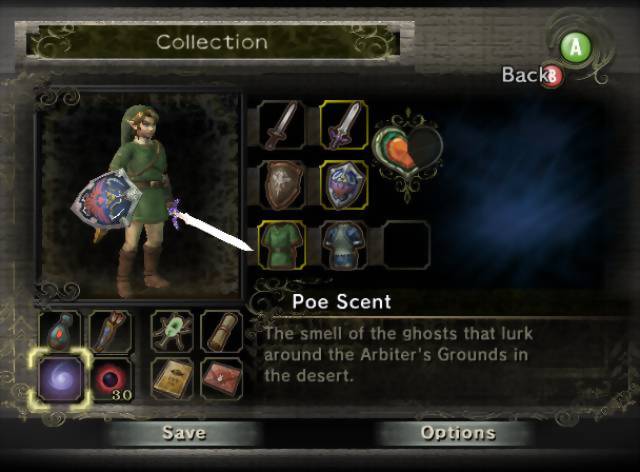Image resolution: width=640 pixels, height=472 pixels.
Task: Select the highlighted Poe Scent icon
Action: coord(60,378)
